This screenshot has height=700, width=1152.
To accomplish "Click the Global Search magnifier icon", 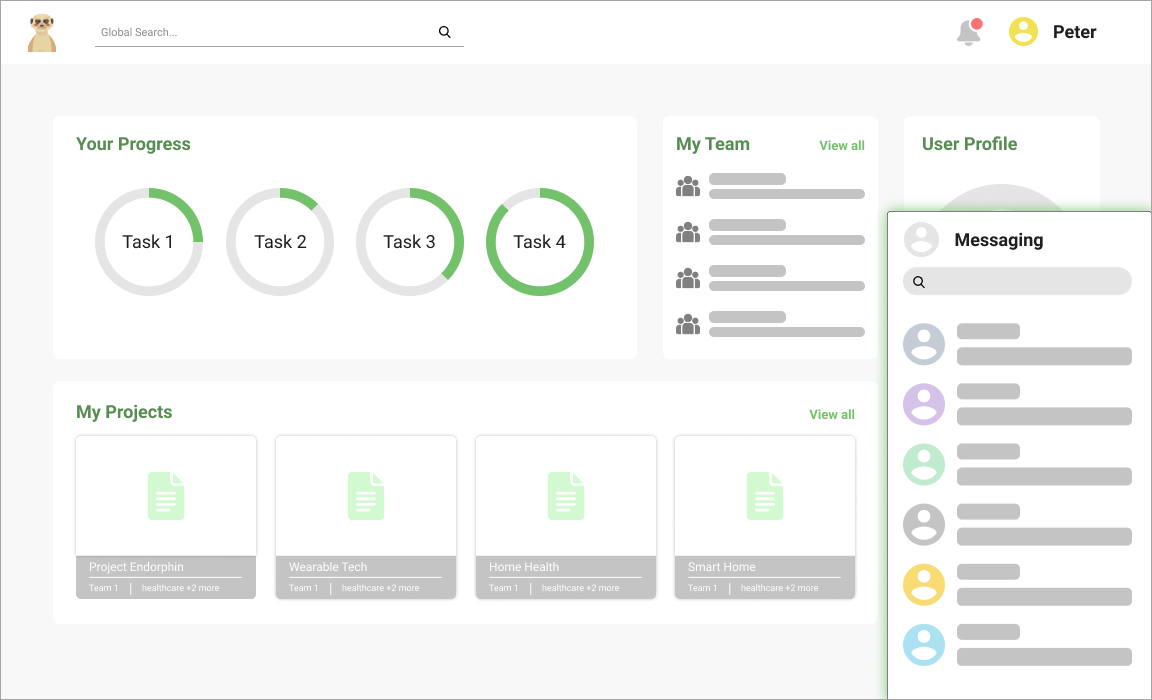I will tap(445, 32).
